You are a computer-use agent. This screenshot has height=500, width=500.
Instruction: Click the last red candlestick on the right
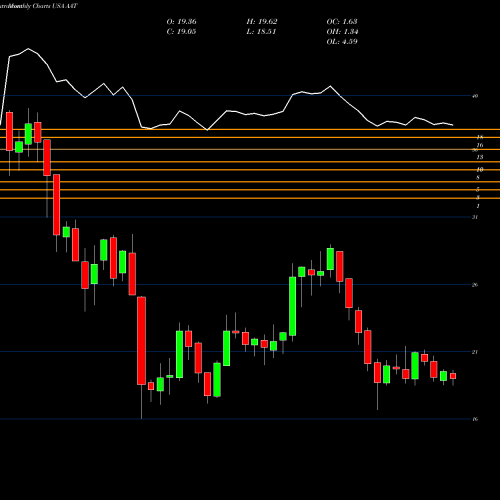pos(453,376)
